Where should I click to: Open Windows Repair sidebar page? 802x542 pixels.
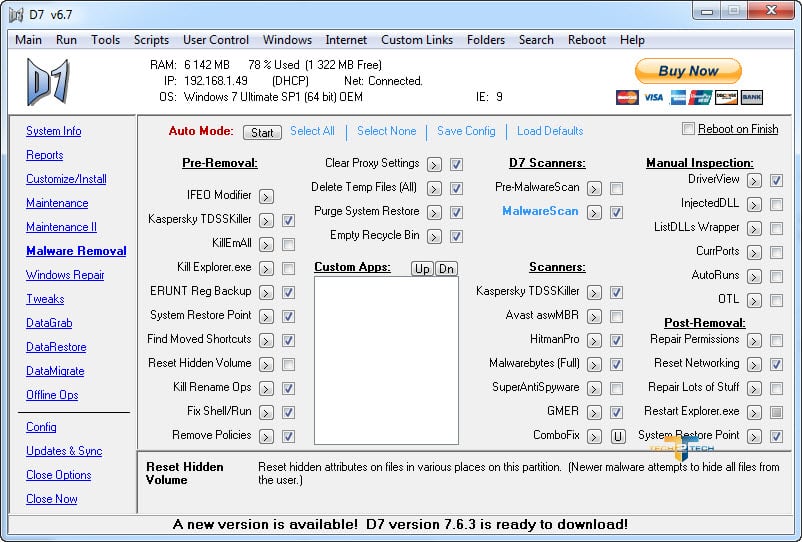point(65,275)
